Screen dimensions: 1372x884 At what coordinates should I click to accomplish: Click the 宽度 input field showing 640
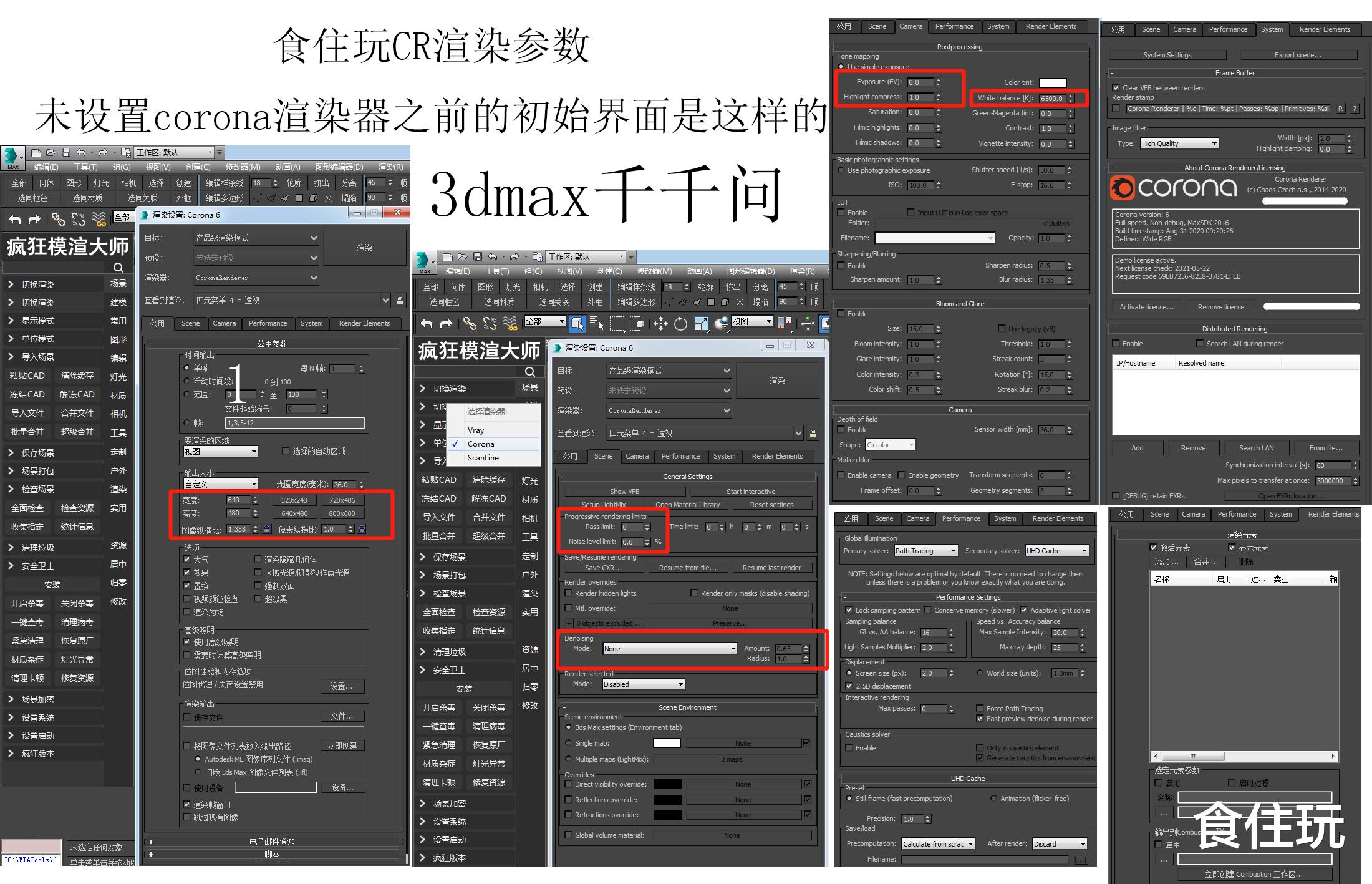(x=238, y=500)
